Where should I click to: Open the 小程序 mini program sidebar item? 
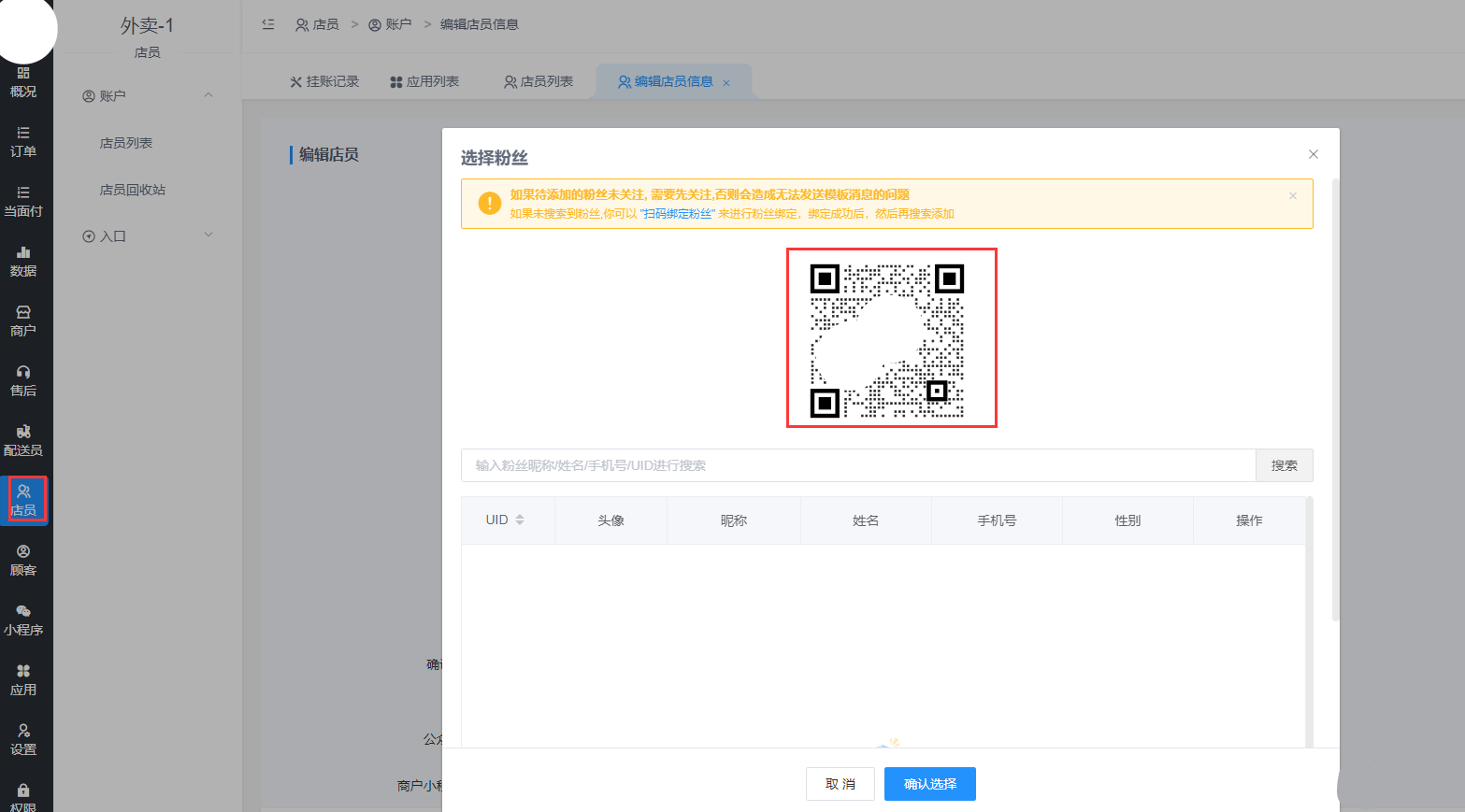[x=23, y=620]
